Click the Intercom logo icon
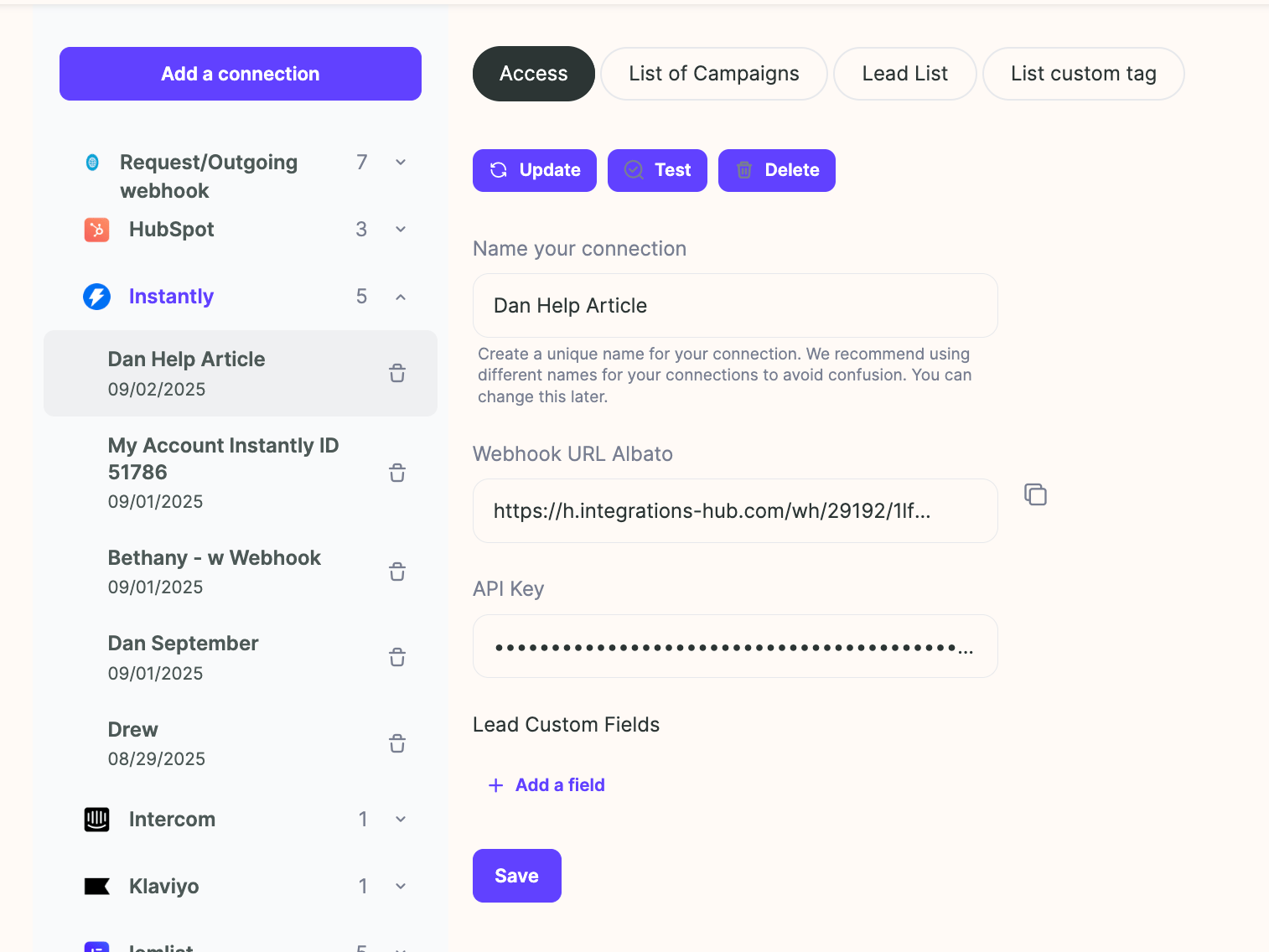This screenshot has width=1269, height=952. tap(97, 820)
